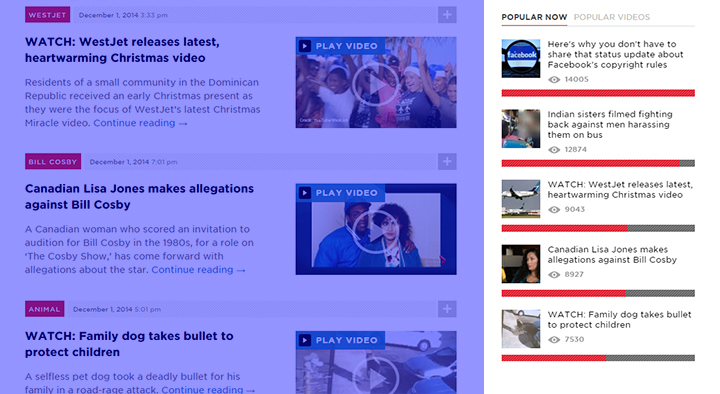Screen dimensions: 720x394
Task: Click the eye icon beside 14005 views
Action: (x=554, y=79)
